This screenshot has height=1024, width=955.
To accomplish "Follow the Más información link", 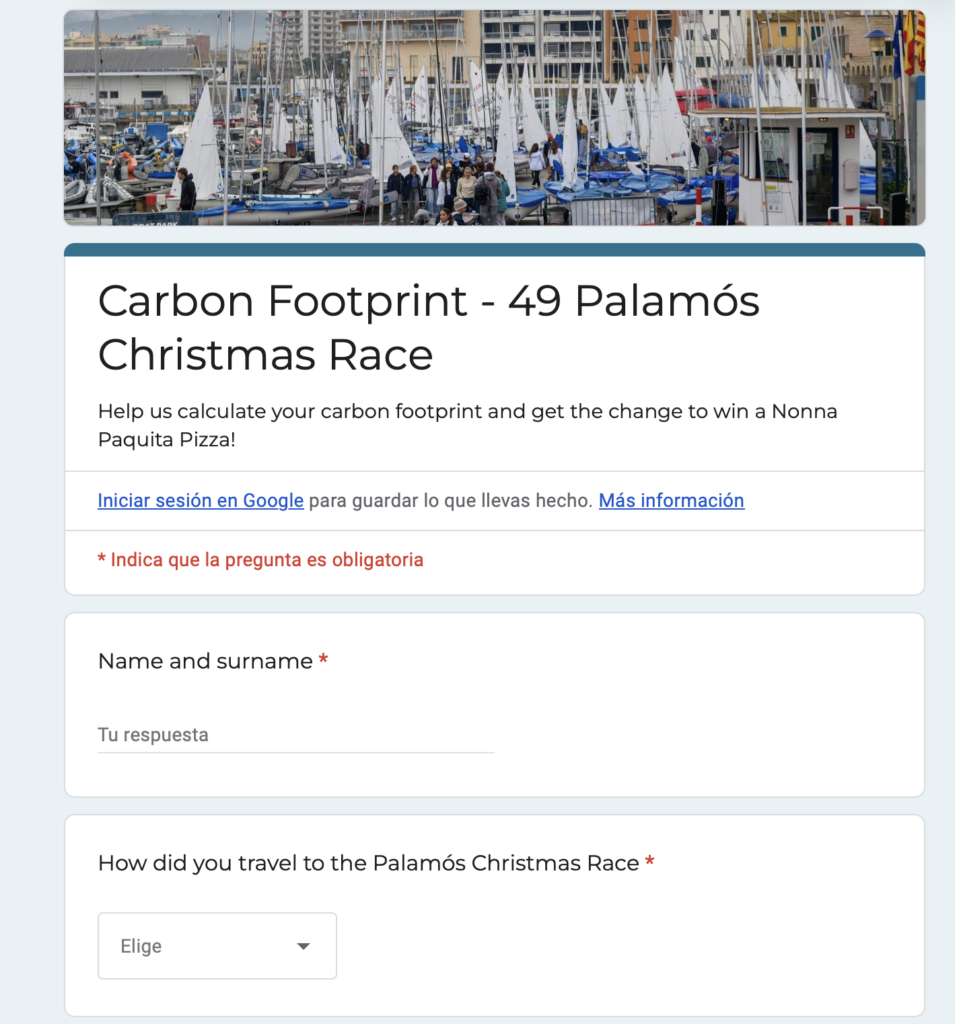I will [672, 500].
